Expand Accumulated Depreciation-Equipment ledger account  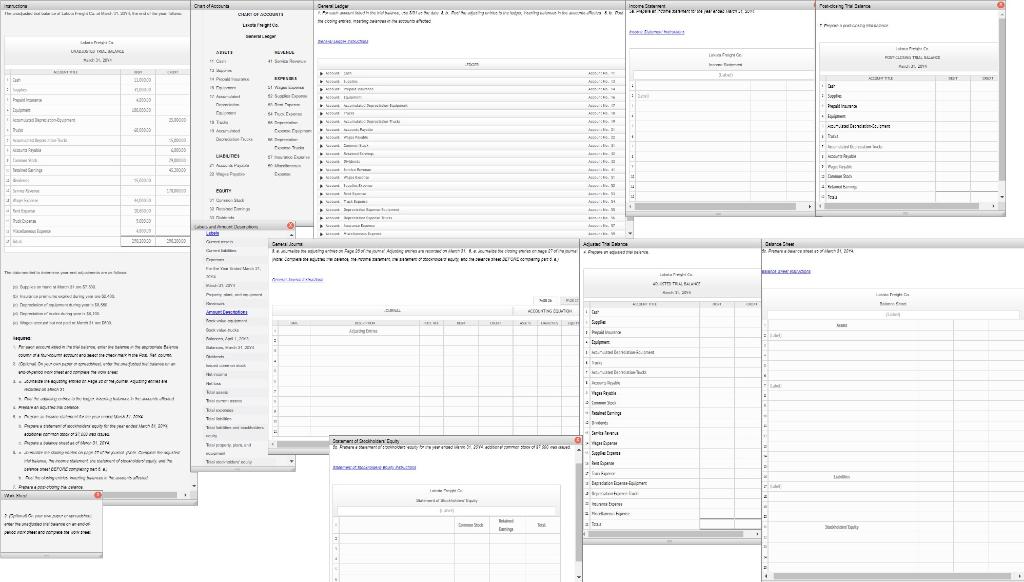pyautogui.click(x=321, y=106)
